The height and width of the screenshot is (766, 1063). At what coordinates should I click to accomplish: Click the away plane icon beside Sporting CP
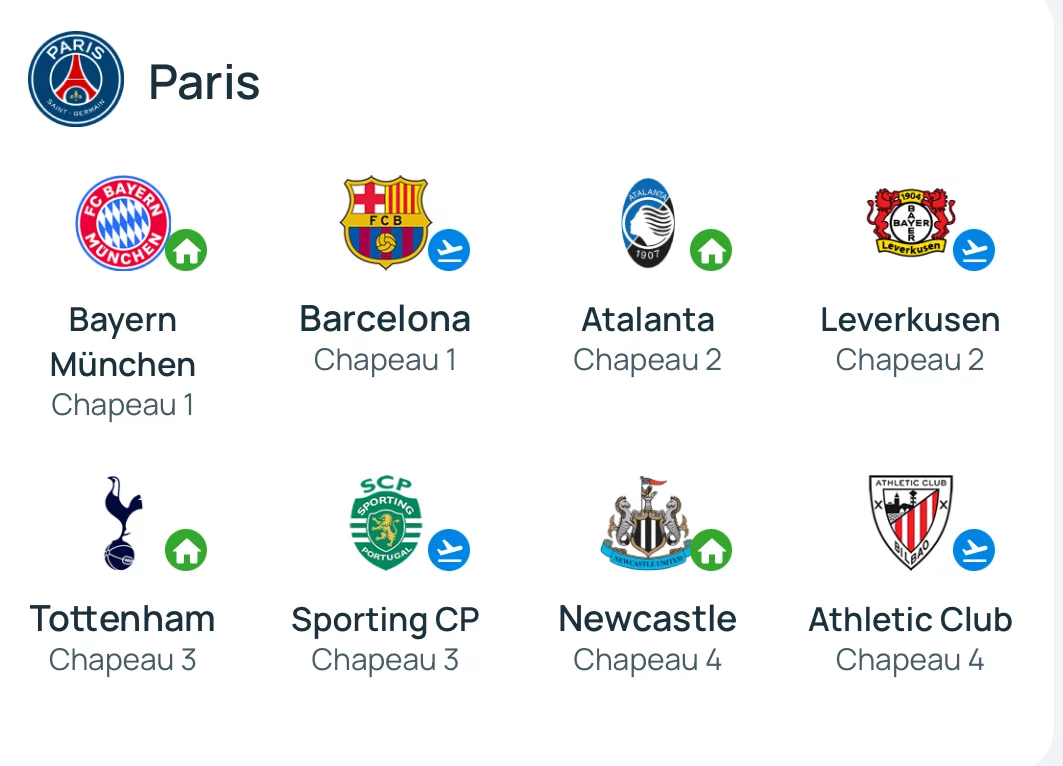point(449,550)
